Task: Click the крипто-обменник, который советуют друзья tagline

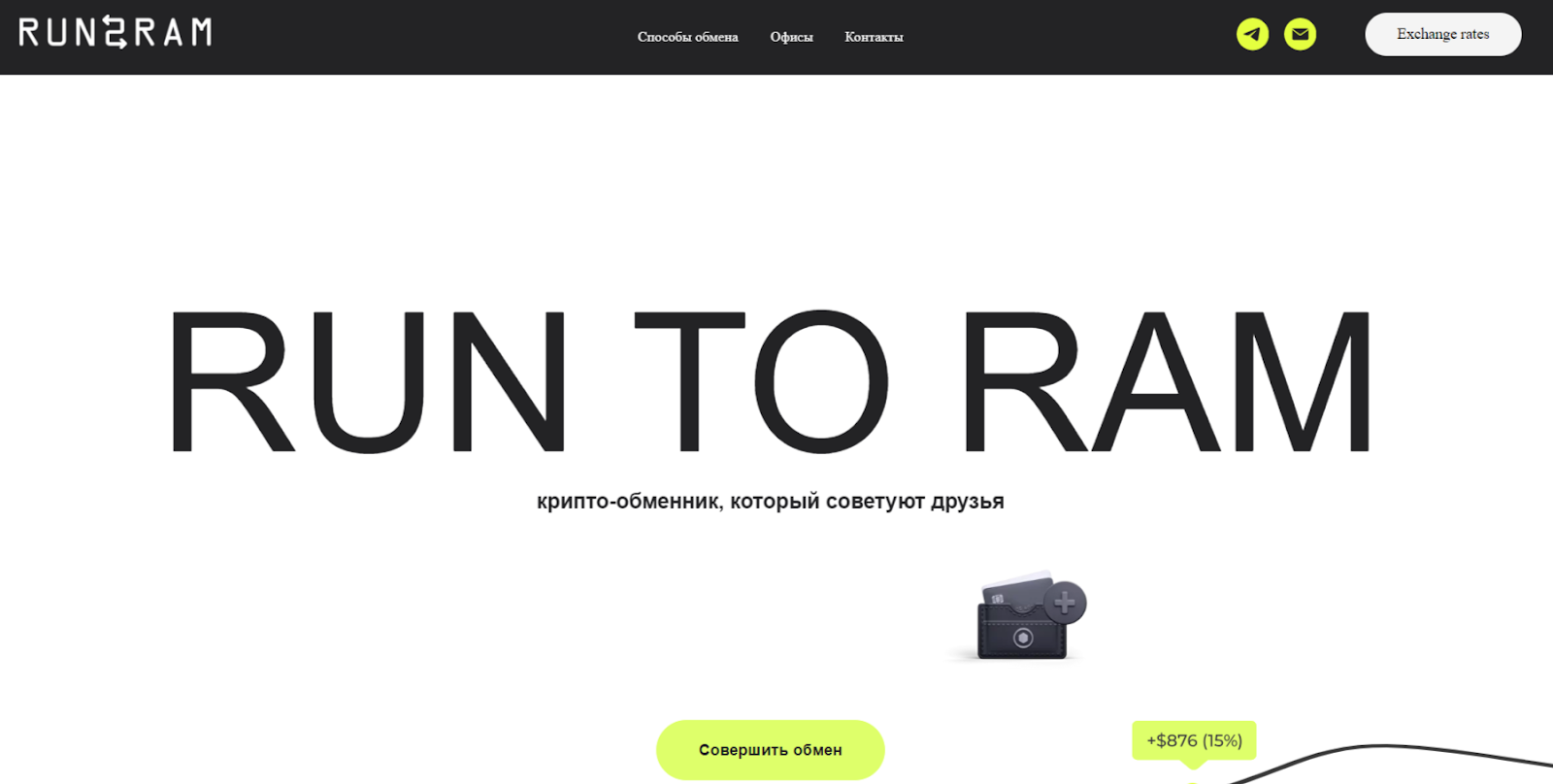Action: point(770,502)
